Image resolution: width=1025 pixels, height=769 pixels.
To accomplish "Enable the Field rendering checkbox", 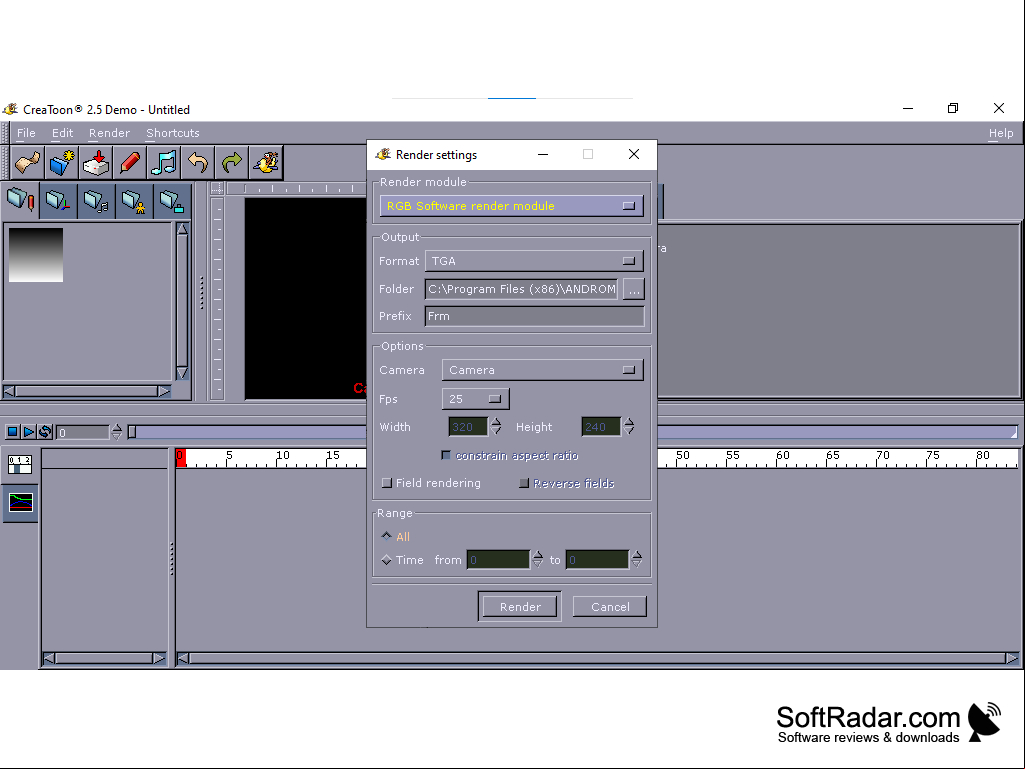I will [x=387, y=483].
